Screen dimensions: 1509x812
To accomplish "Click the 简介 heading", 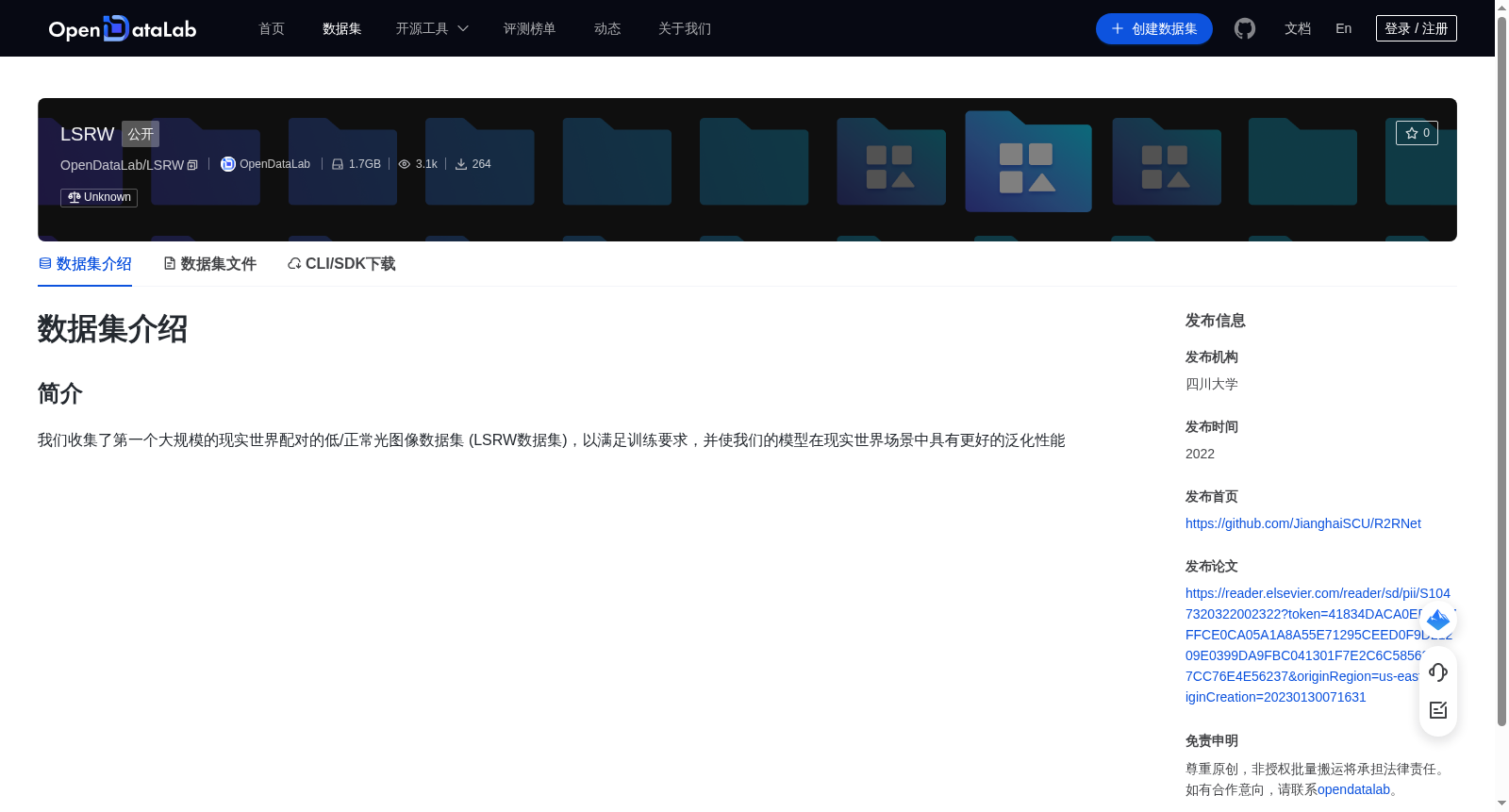I will click(x=60, y=393).
